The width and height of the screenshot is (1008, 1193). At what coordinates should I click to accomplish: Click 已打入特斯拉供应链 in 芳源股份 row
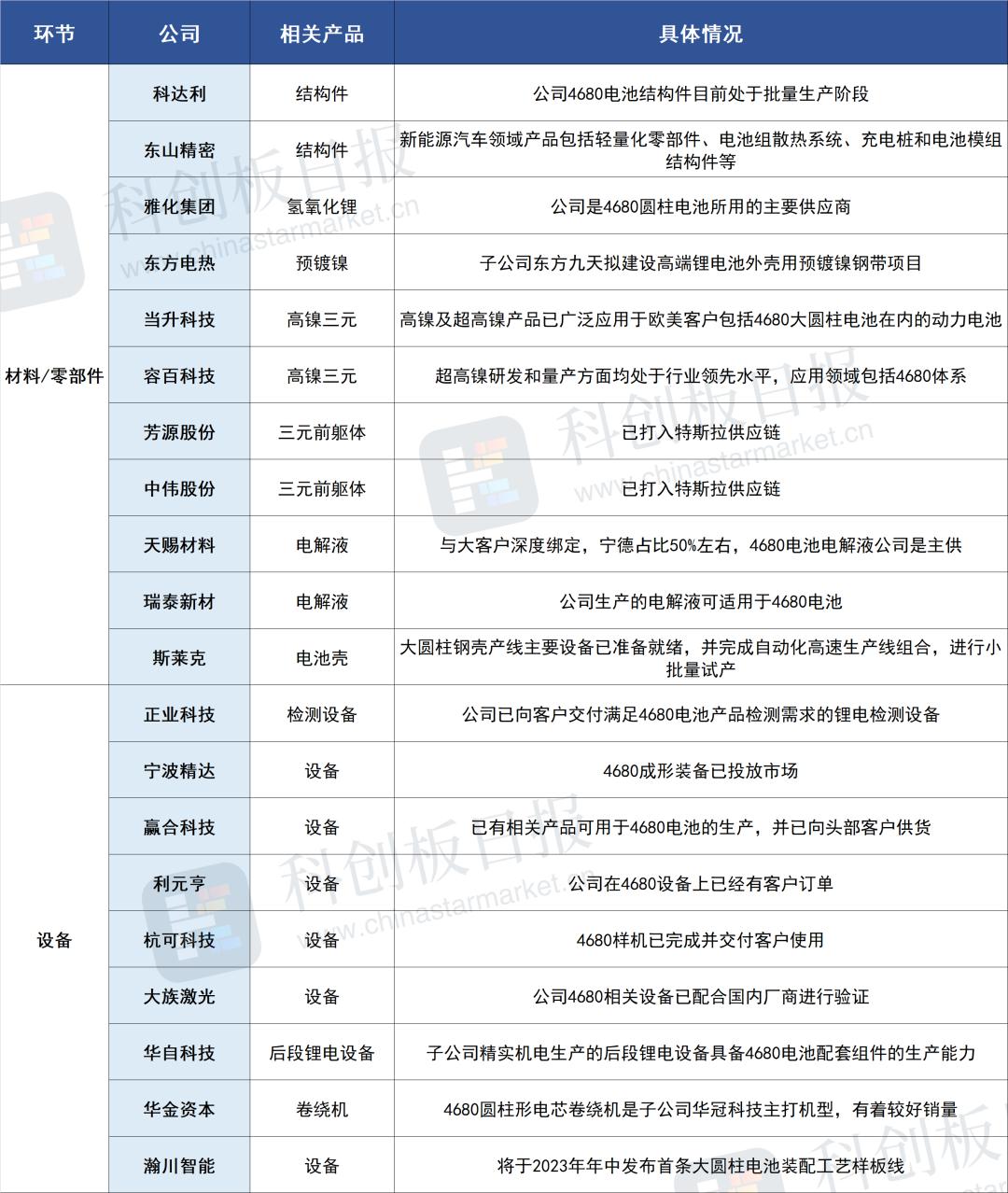pos(701,432)
